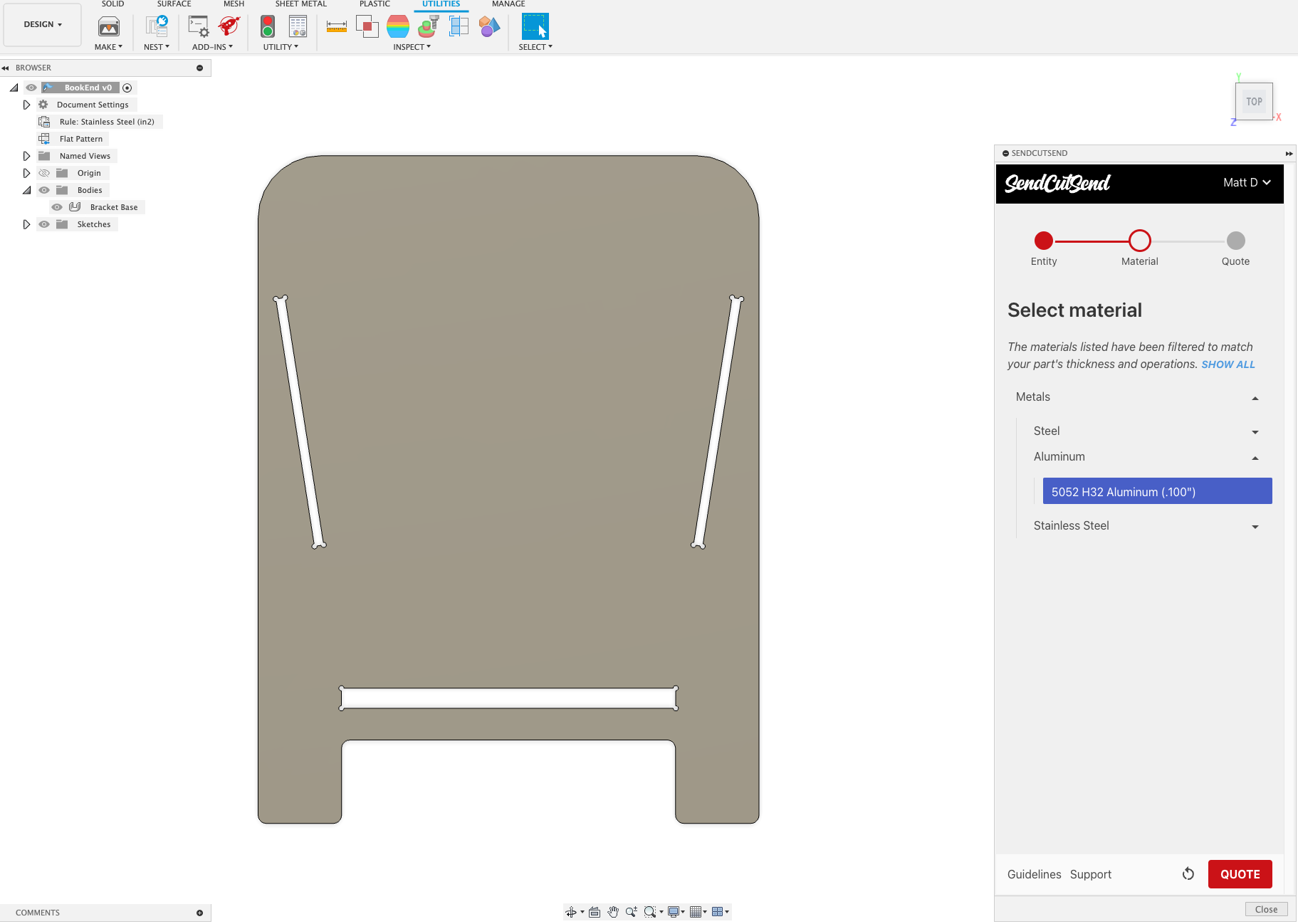Select the Measure ruler tool
The image size is (1298, 924).
(x=337, y=27)
